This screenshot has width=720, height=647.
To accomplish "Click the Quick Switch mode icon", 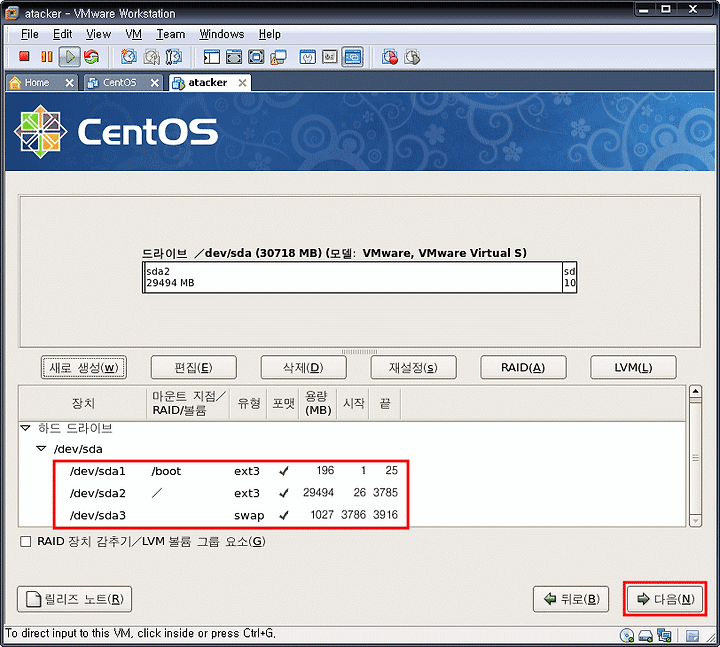I will click(234, 57).
